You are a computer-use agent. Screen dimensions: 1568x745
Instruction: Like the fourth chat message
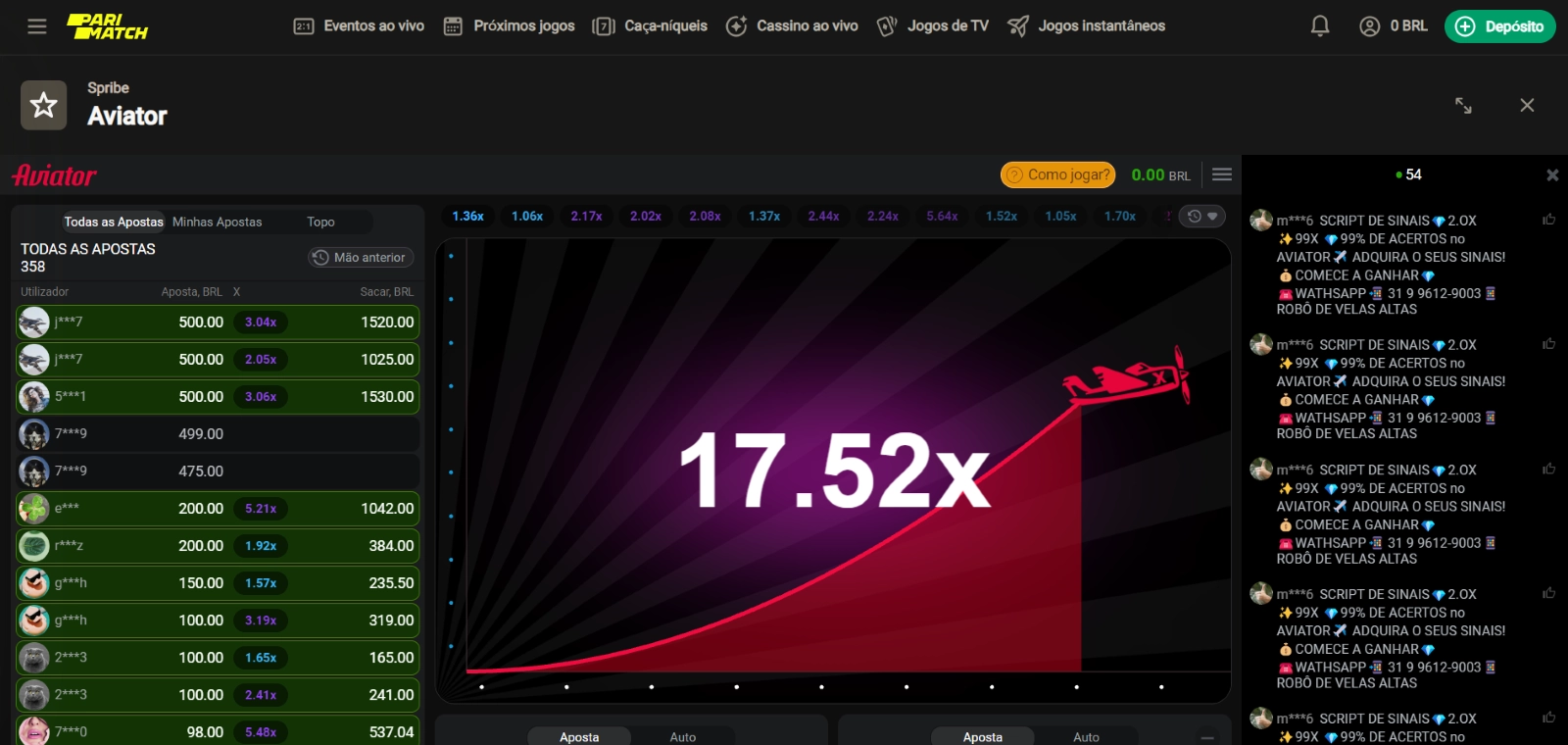pyautogui.click(x=1548, y=593)
